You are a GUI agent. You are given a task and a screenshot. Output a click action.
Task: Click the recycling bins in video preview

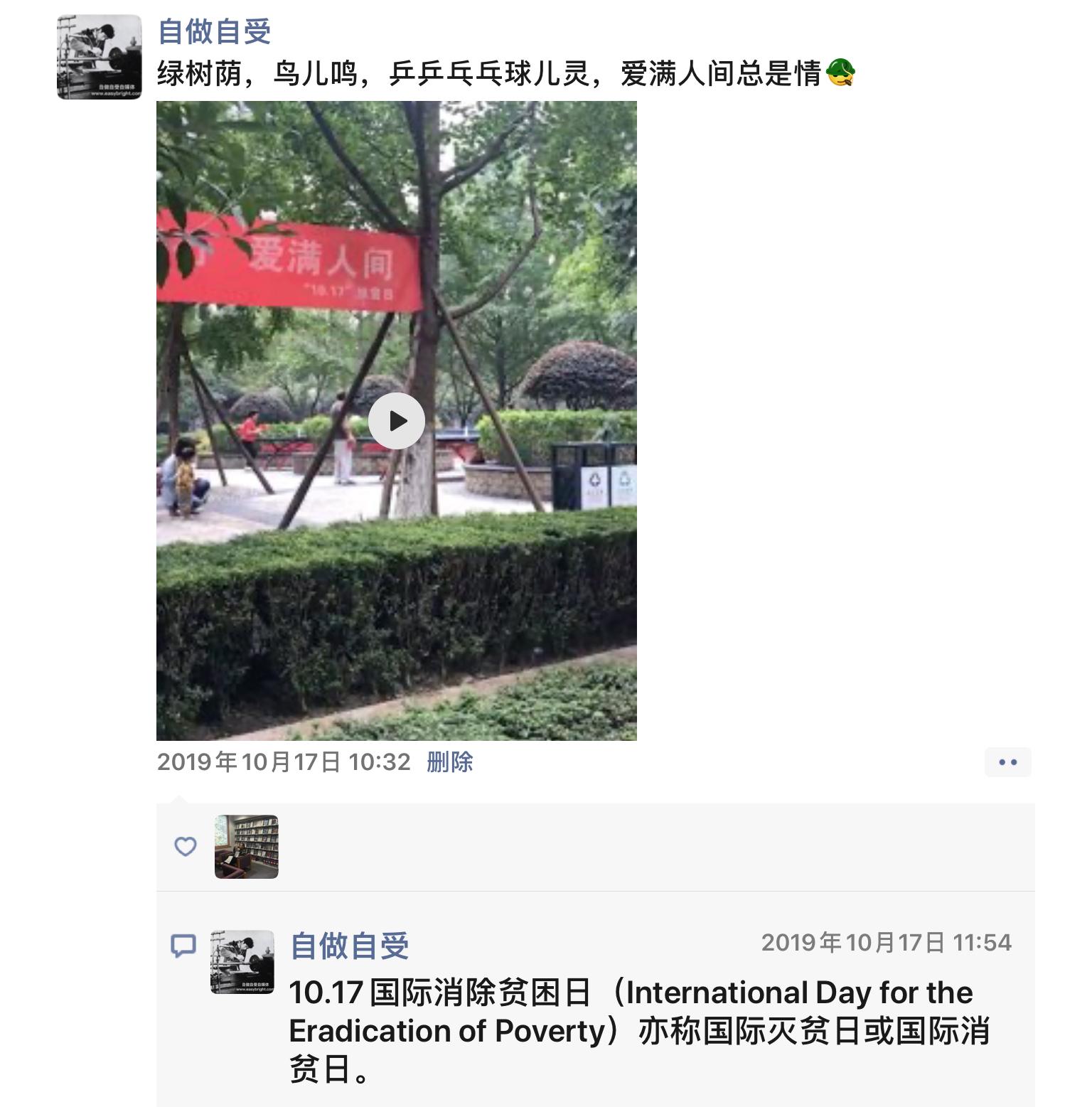594,475
